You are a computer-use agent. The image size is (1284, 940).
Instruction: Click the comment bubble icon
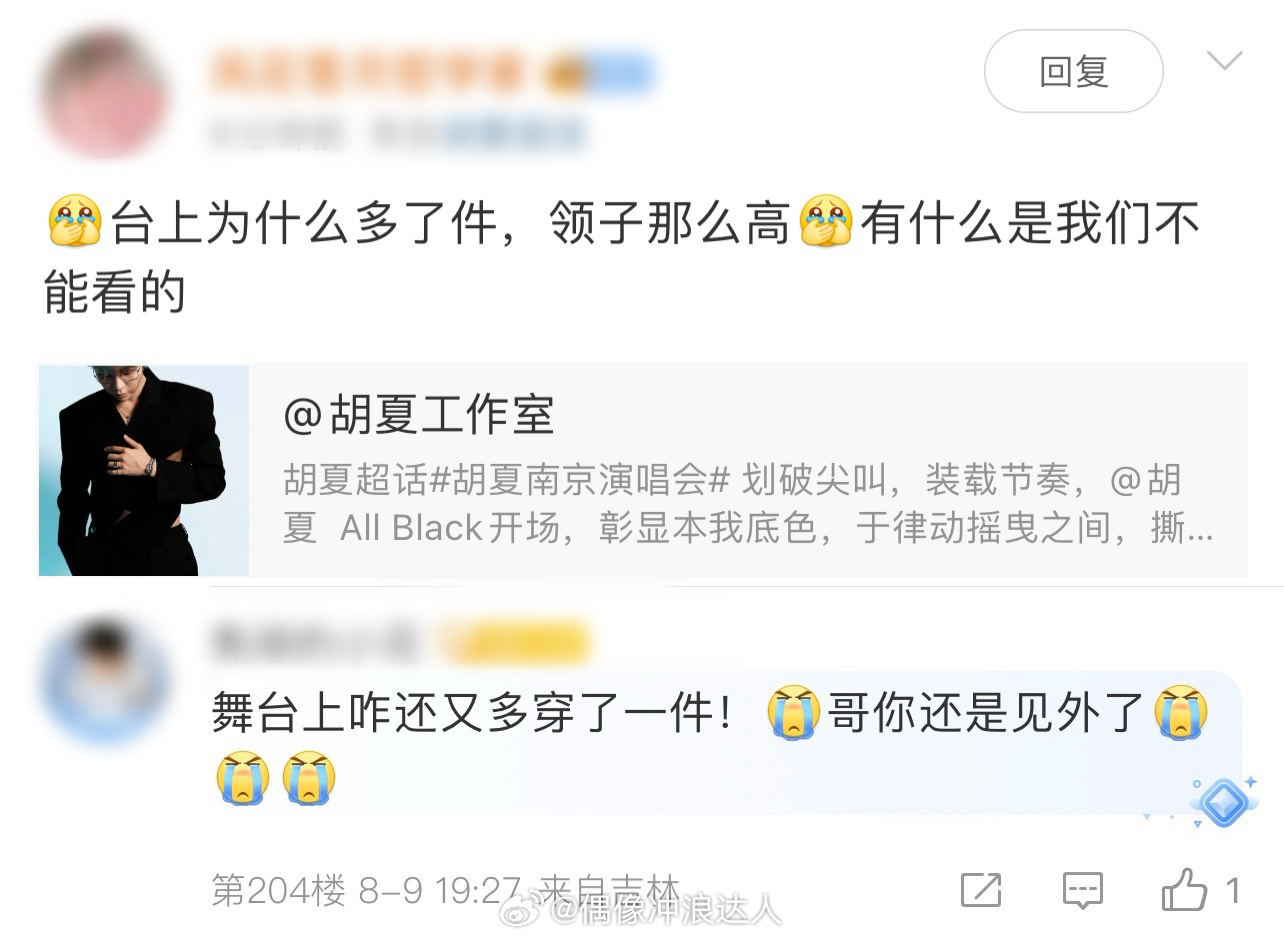tap(1082, 890)
